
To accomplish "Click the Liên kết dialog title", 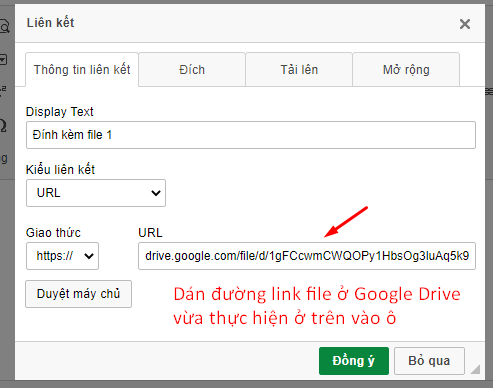I will point(50,23).
